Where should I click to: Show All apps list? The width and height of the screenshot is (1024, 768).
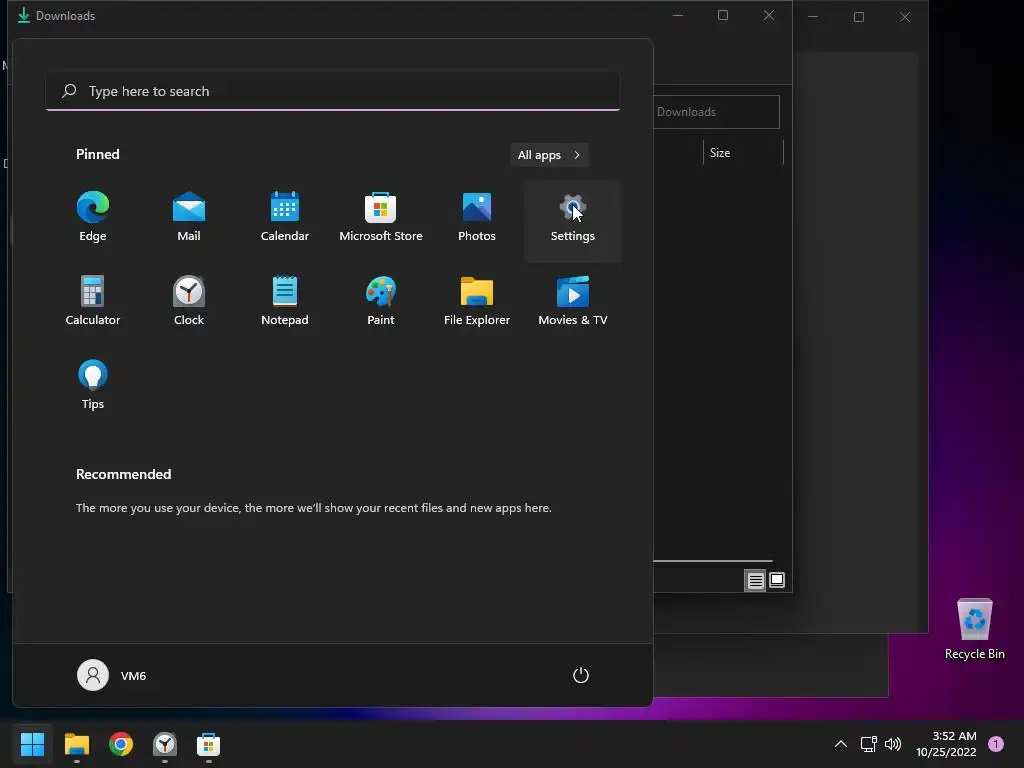pyautogui.click(x=549, y=155)
